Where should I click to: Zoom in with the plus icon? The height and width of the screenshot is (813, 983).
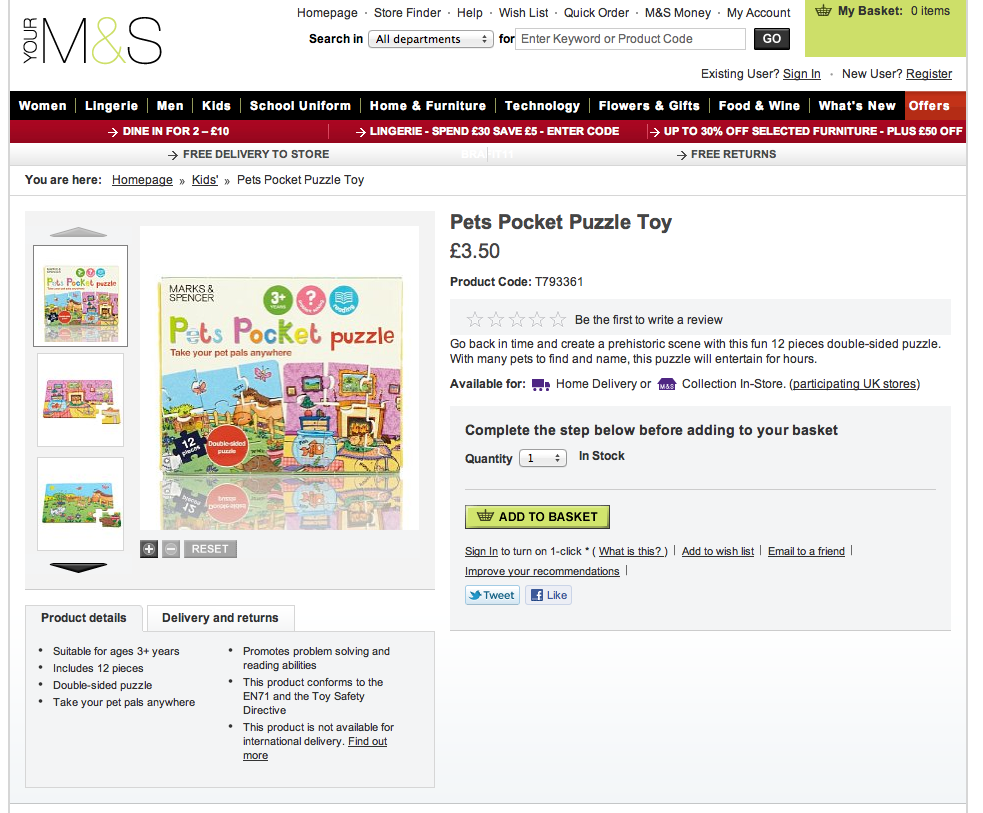point(149,549)
